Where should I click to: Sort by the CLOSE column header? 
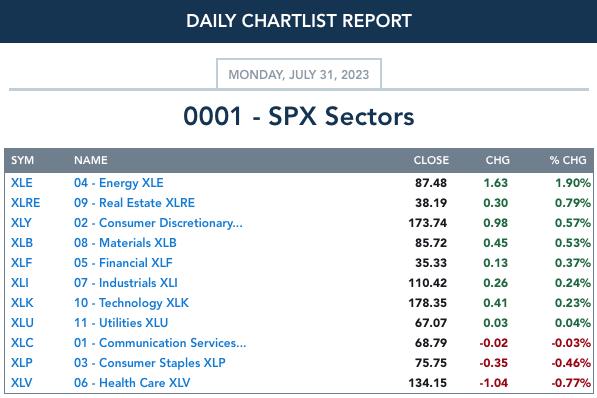coord(431,160)
